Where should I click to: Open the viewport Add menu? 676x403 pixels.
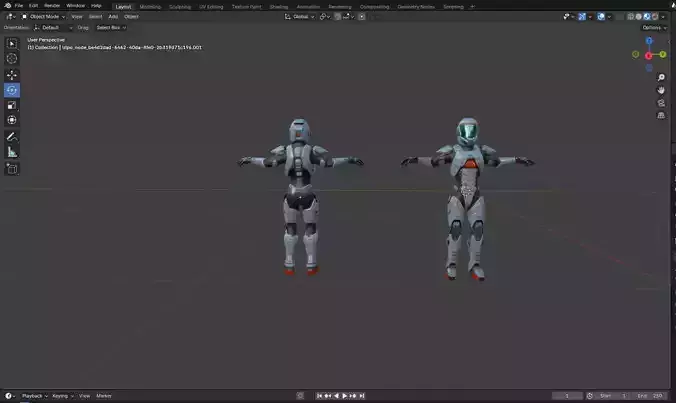113,17
